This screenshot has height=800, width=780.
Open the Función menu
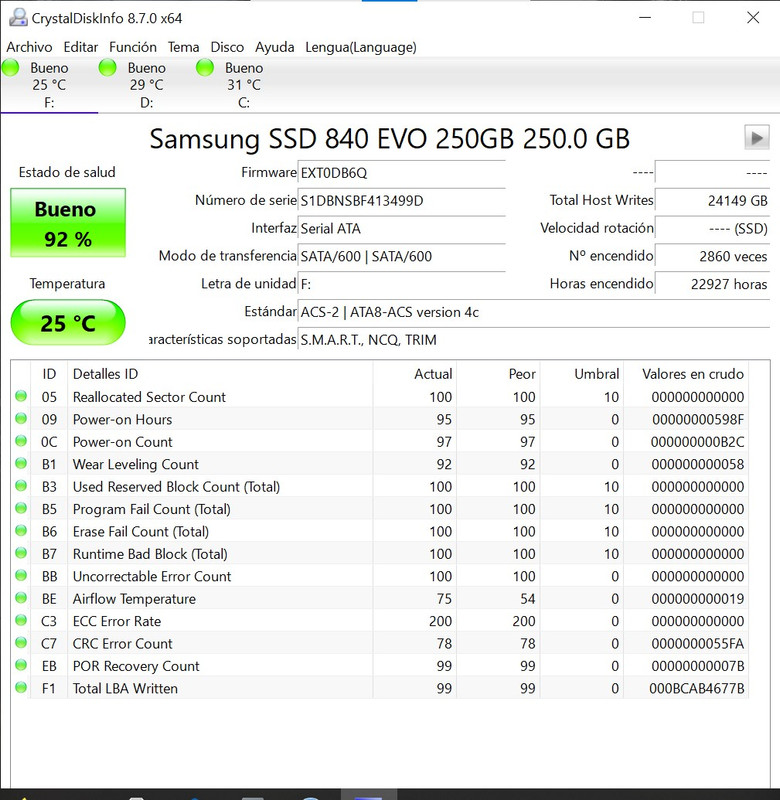[x=133, y=47]
